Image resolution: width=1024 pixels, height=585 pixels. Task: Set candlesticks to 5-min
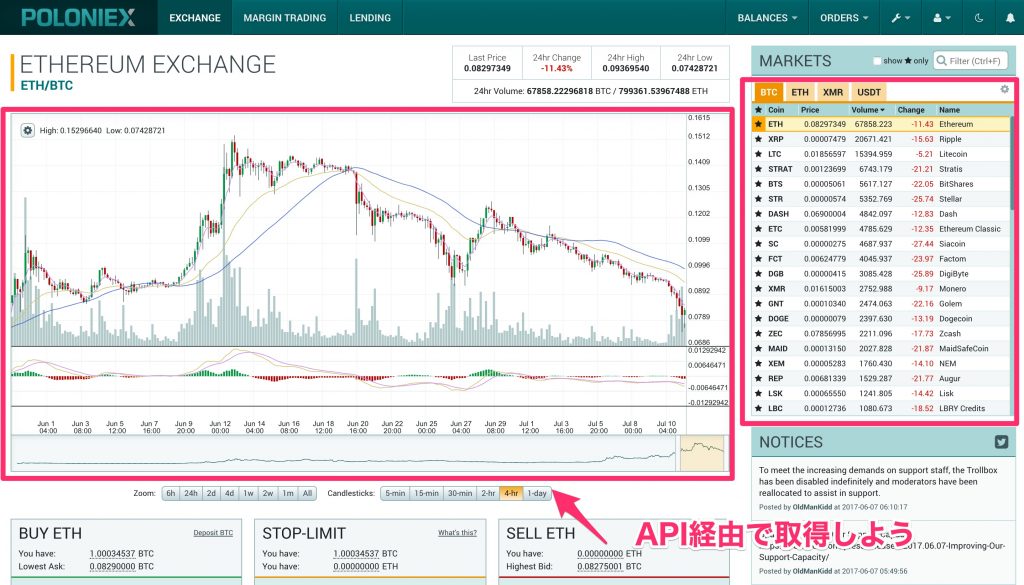point(395,494)
